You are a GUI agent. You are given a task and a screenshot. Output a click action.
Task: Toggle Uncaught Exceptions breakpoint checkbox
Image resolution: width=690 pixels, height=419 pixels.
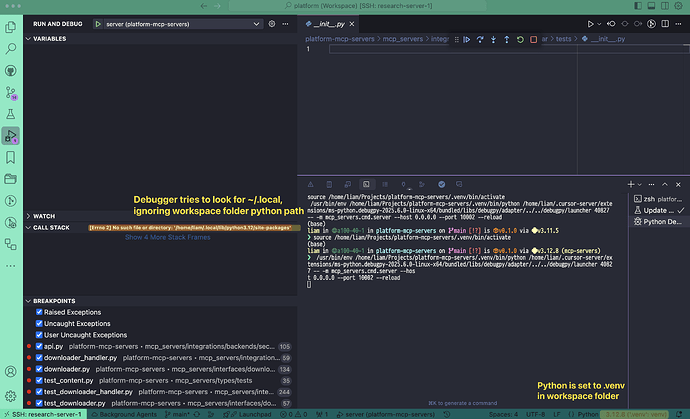(39, 323)
